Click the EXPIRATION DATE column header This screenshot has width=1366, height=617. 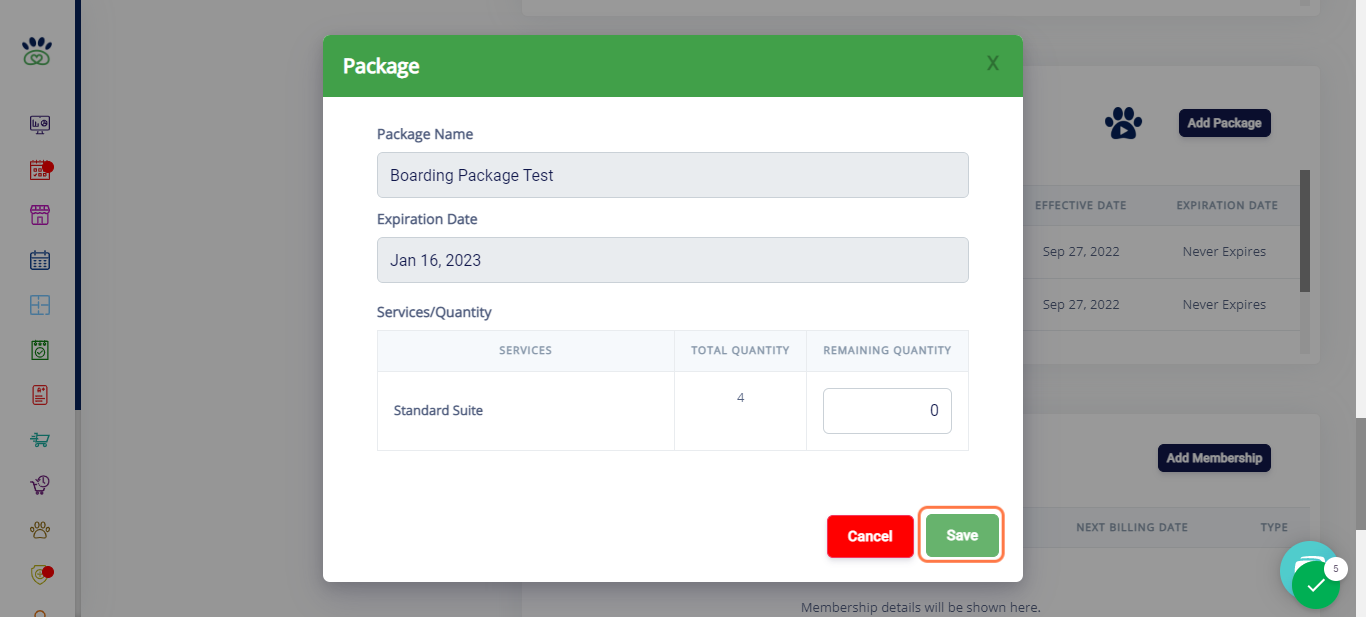click(1227, 206)
